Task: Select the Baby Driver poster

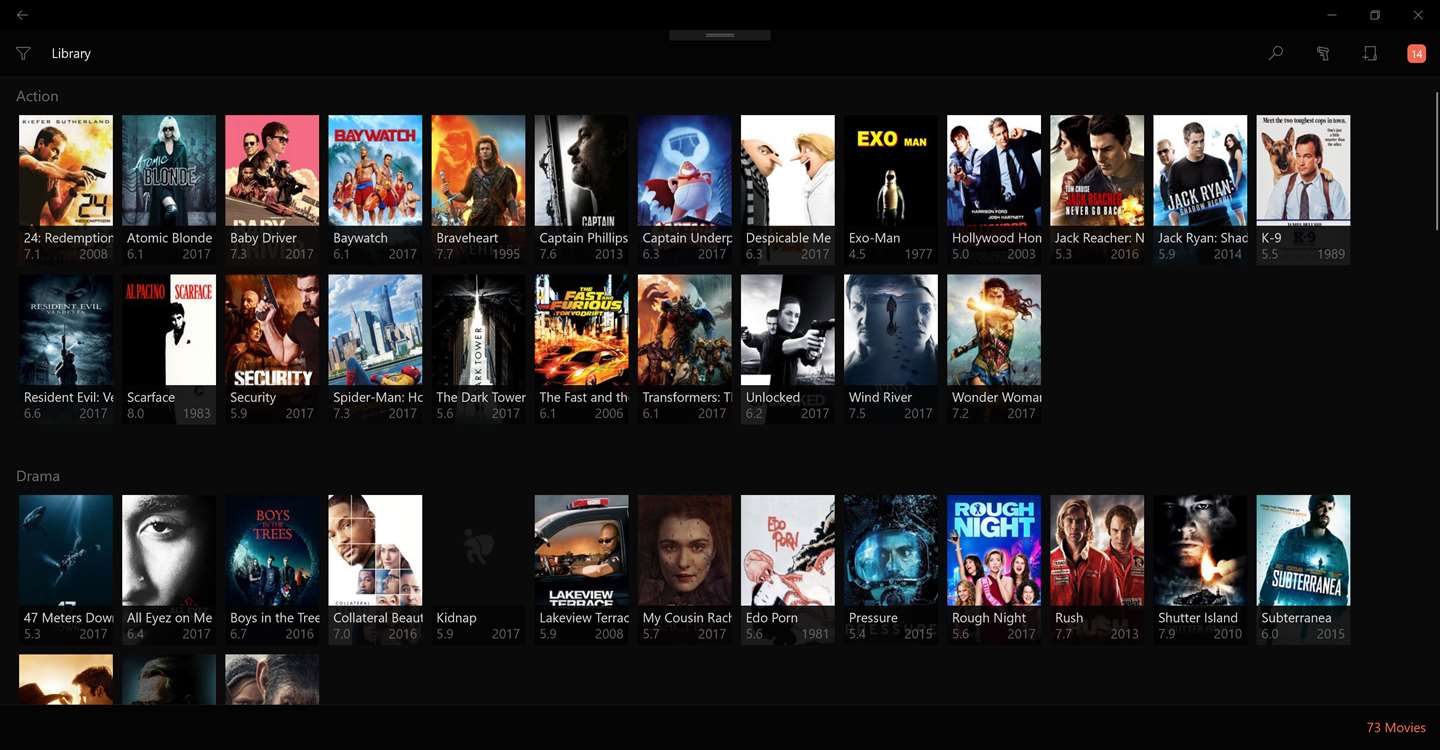Action: tap(272, 190)
